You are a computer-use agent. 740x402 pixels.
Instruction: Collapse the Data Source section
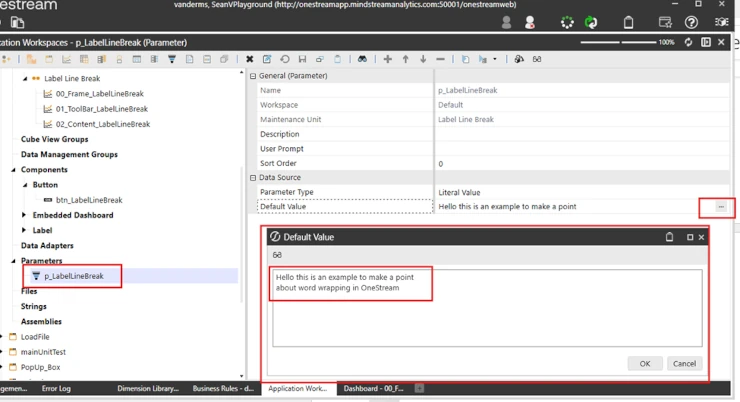click(253, 178)
